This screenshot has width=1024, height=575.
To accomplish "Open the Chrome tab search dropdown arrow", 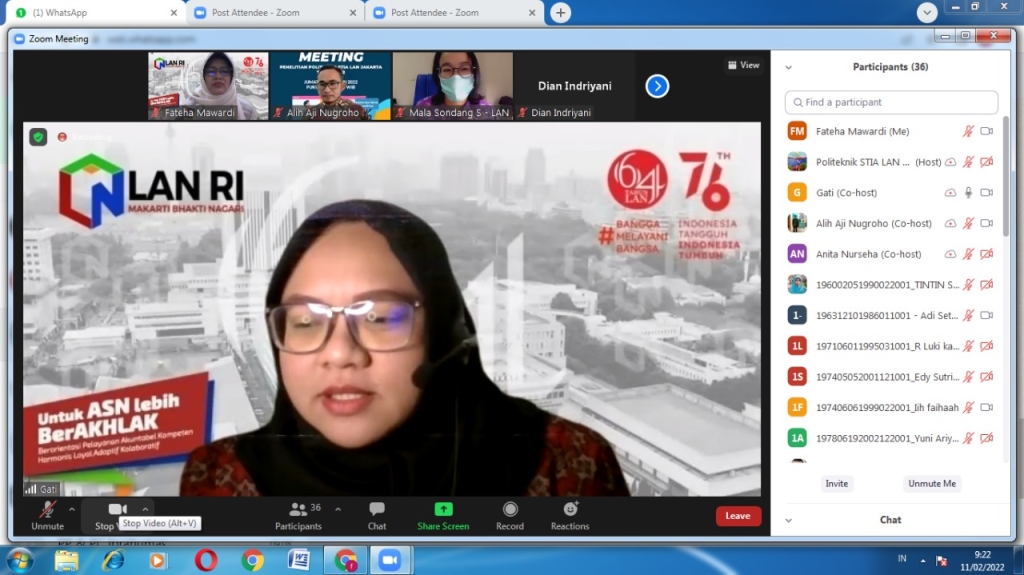I will pyautogui.click(x=927, y=12).
